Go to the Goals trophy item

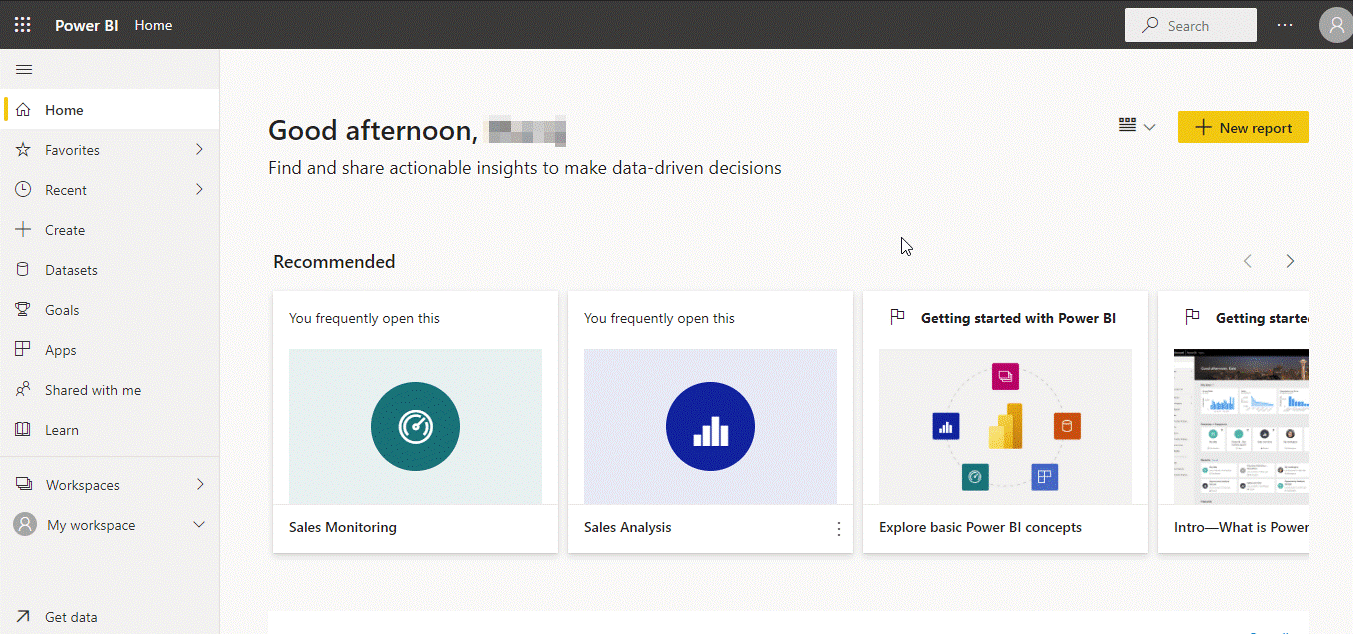pos(61,310)
